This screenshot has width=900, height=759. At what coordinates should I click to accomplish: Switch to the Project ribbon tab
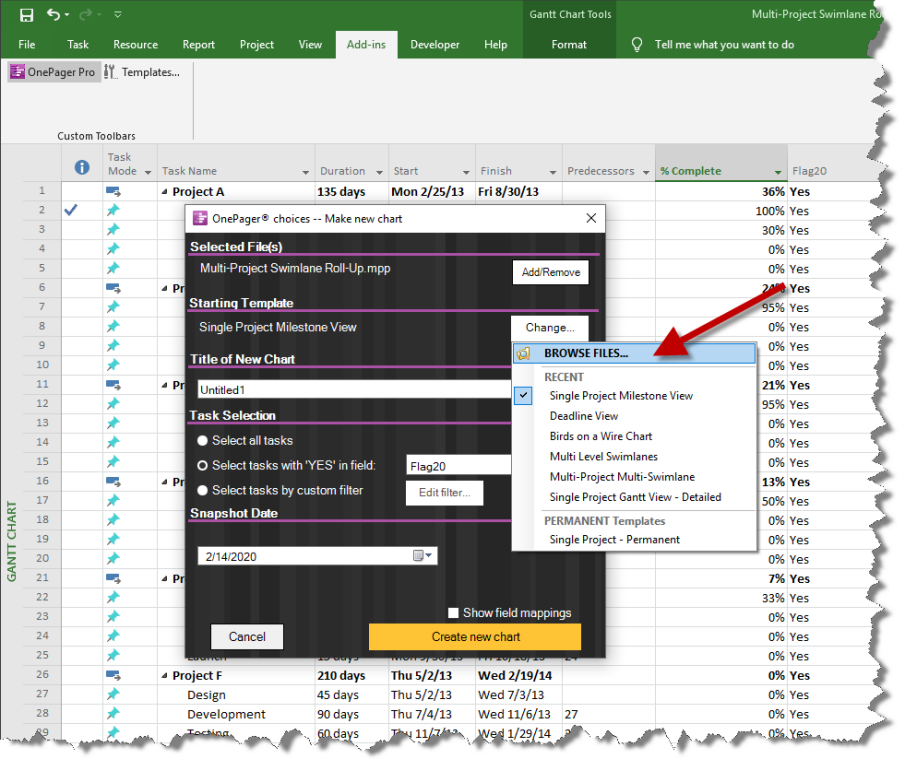pos(257,44)
